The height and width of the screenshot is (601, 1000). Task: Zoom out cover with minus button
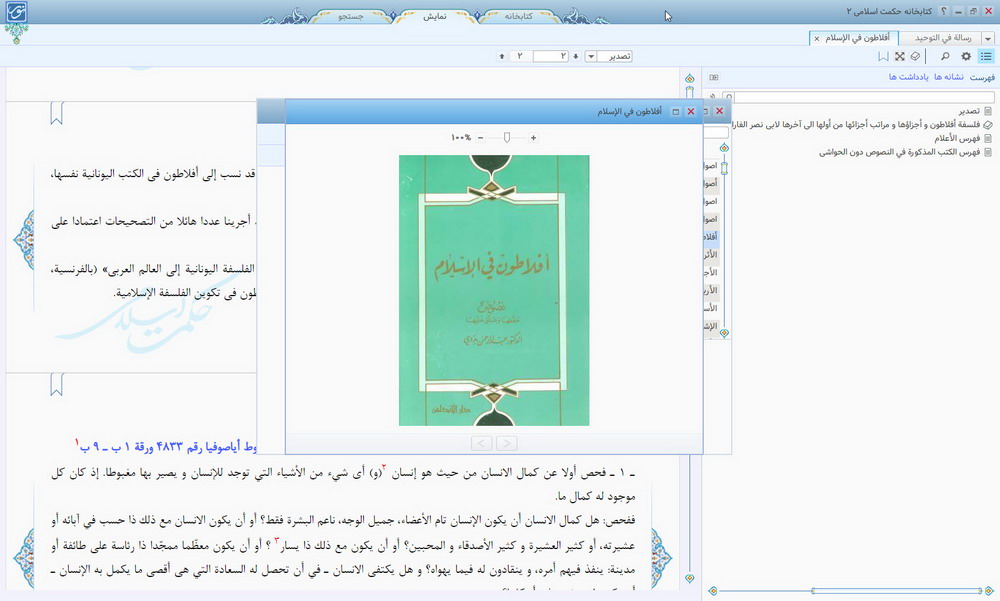pos(480,138)
